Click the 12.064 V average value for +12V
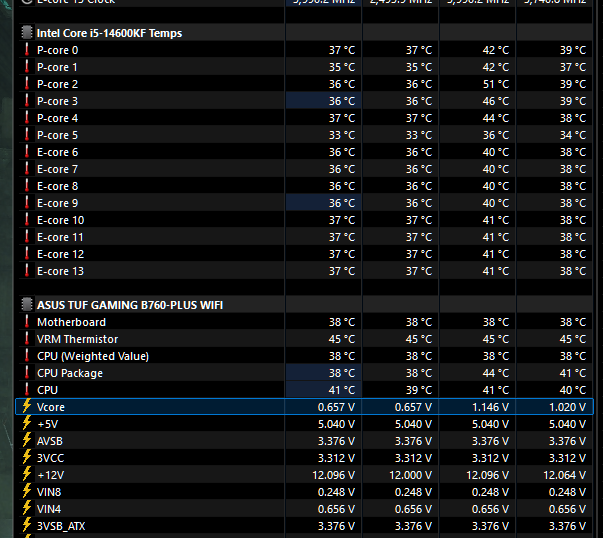Viewport: 603px width, 538px height. click(564, 475)
